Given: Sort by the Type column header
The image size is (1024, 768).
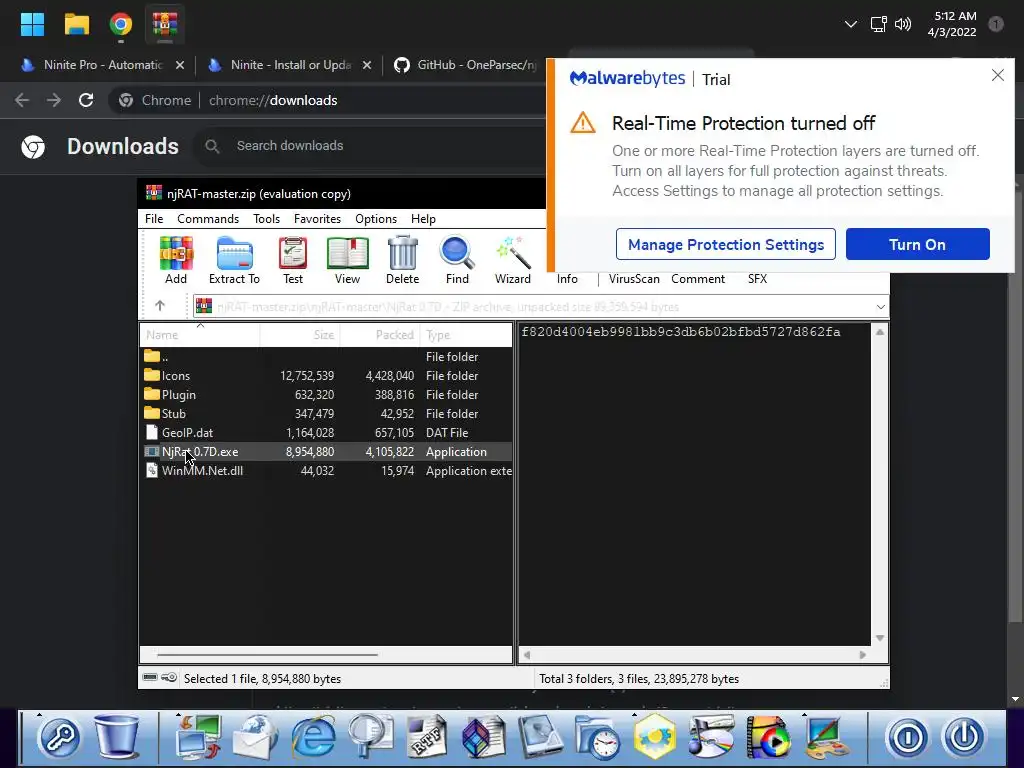Looking at the screenshot, I should [x=466, y=335].
